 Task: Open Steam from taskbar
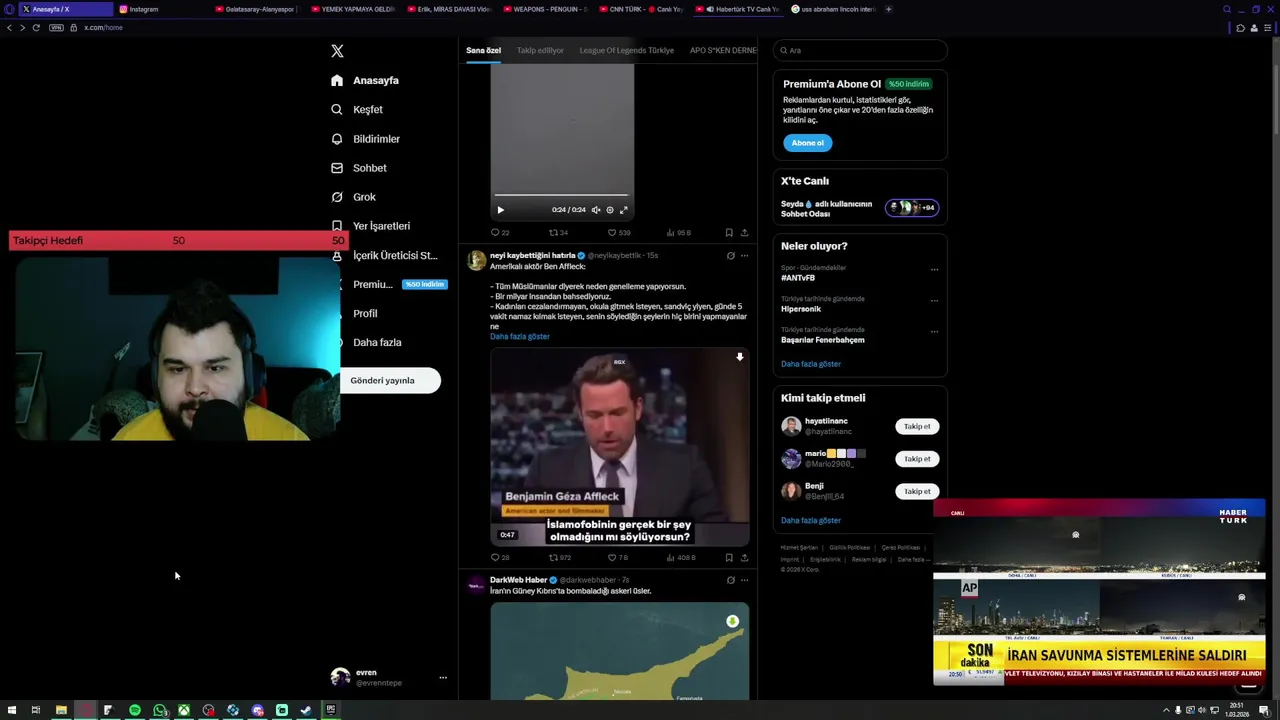306,710
